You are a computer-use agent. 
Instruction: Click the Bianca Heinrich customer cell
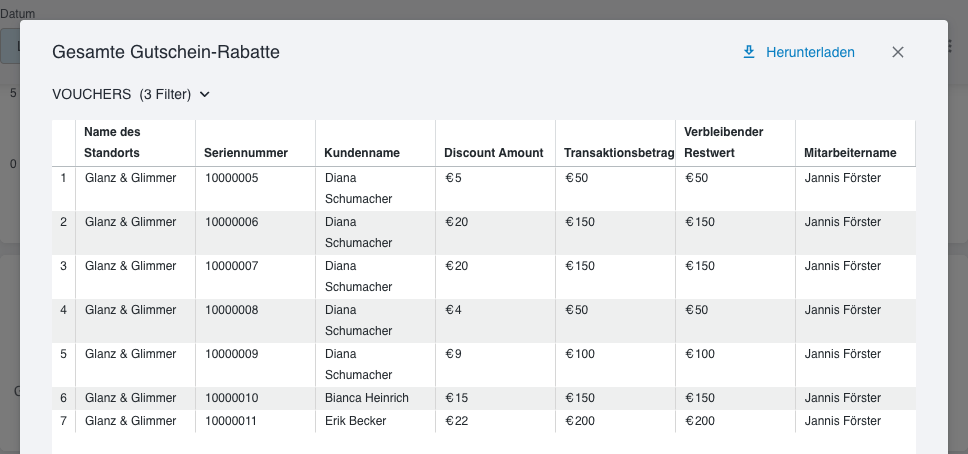pos(367,398)
